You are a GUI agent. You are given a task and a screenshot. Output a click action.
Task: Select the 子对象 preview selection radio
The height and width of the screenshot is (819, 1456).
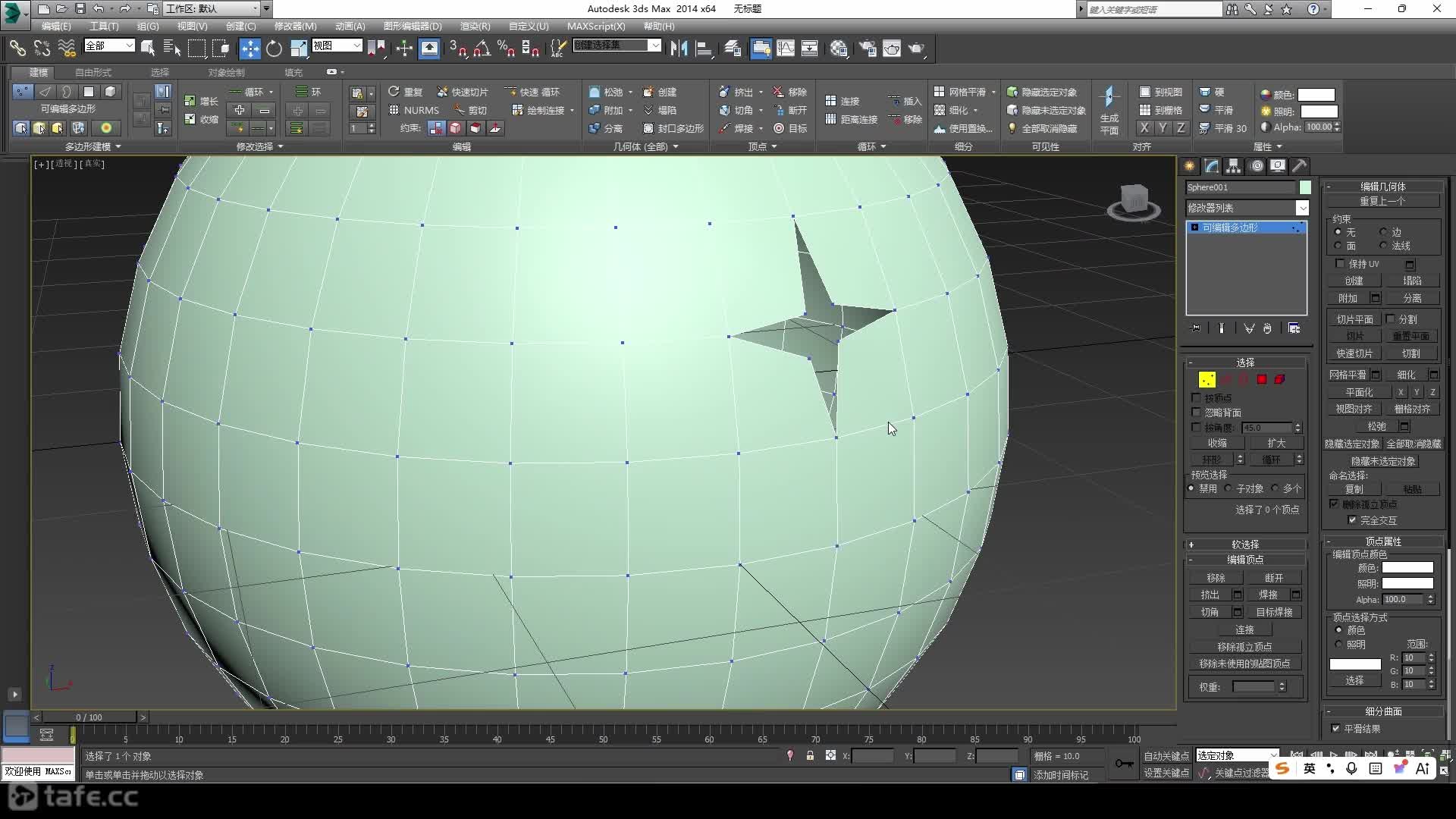pos(1228,488)
